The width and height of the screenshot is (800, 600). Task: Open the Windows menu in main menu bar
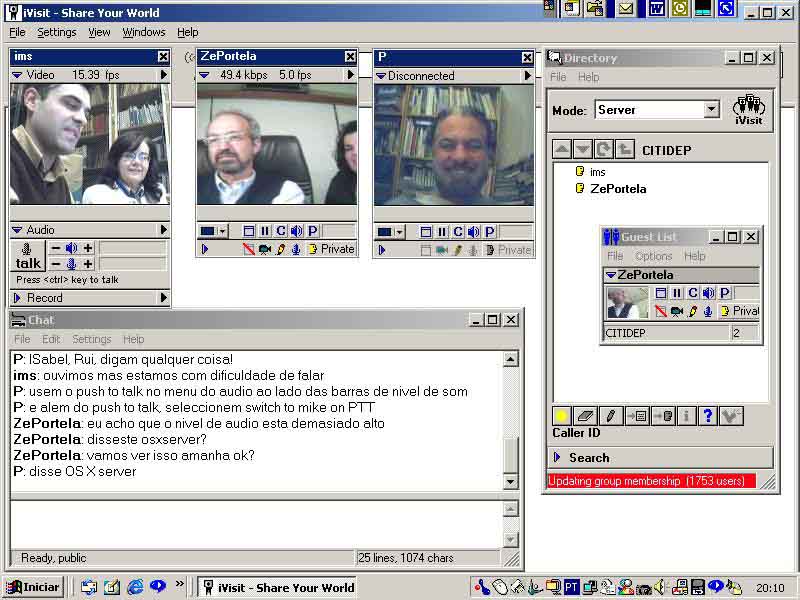coord(144,32)
